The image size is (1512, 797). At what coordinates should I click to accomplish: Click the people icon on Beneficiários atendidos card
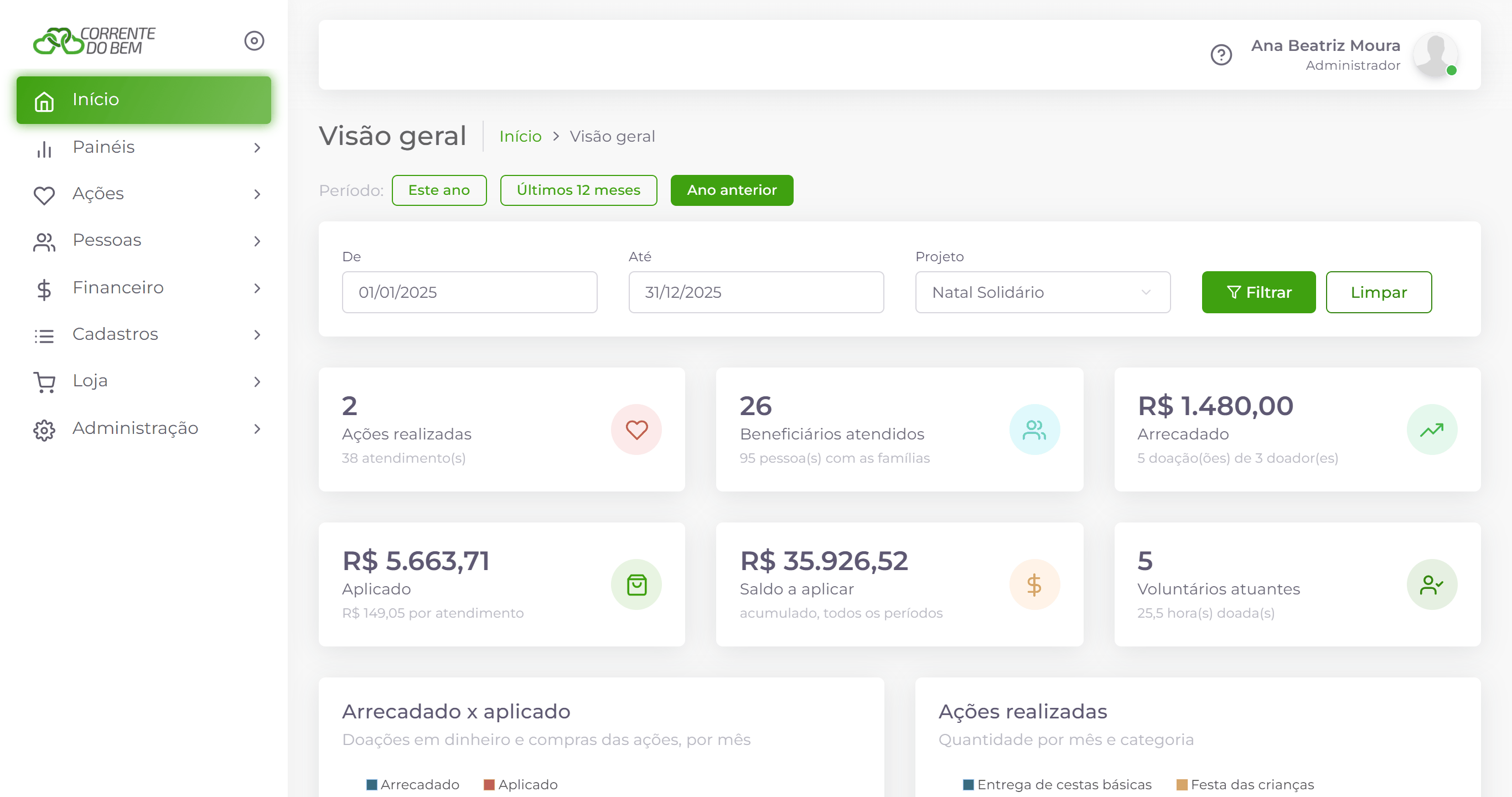(1034, 429)
